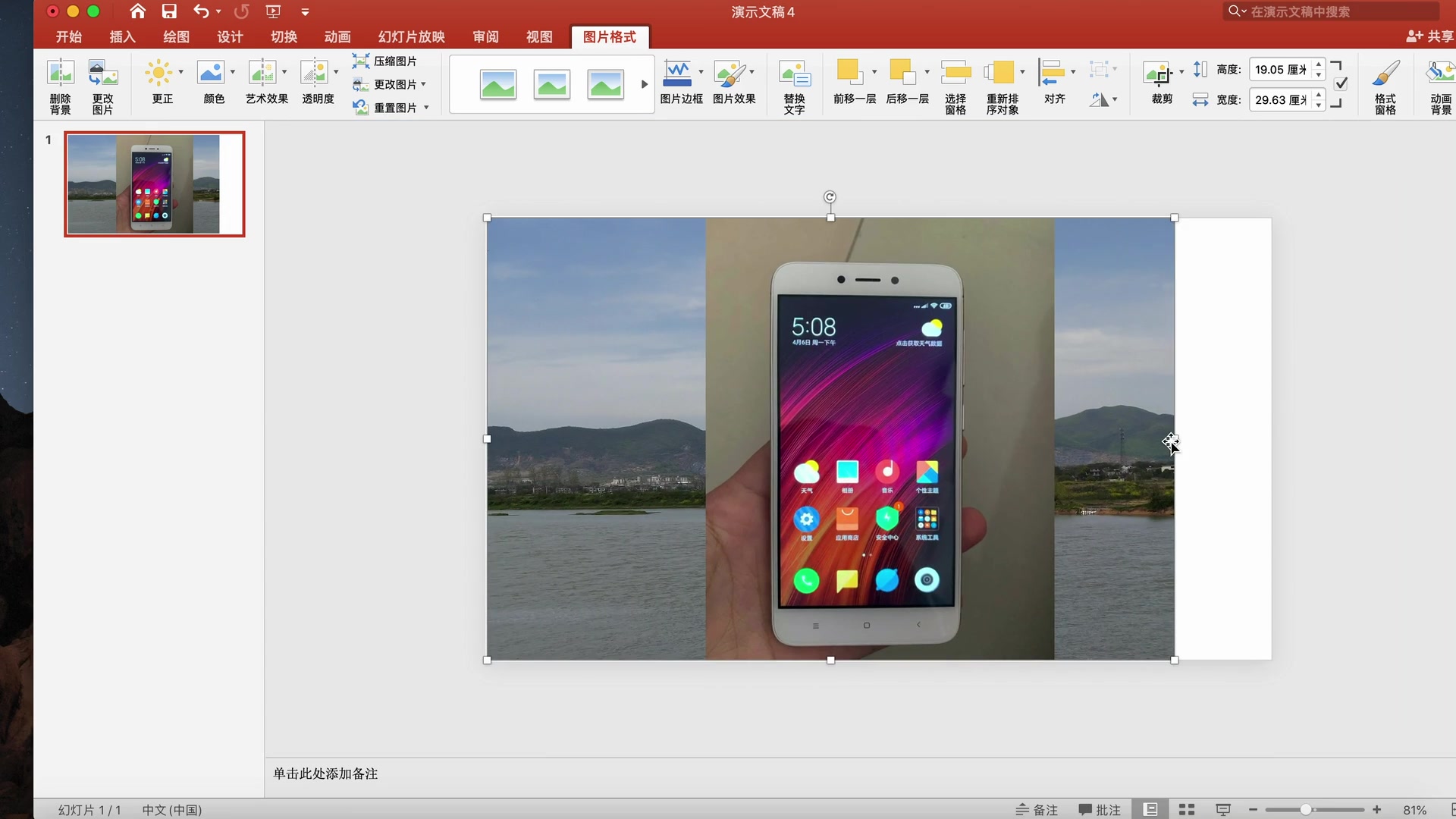This screenshot has height=819, width=1456.
Task: Click the Artistic Effects (艺术效果) icon
Action: click(x=262, y=74)
